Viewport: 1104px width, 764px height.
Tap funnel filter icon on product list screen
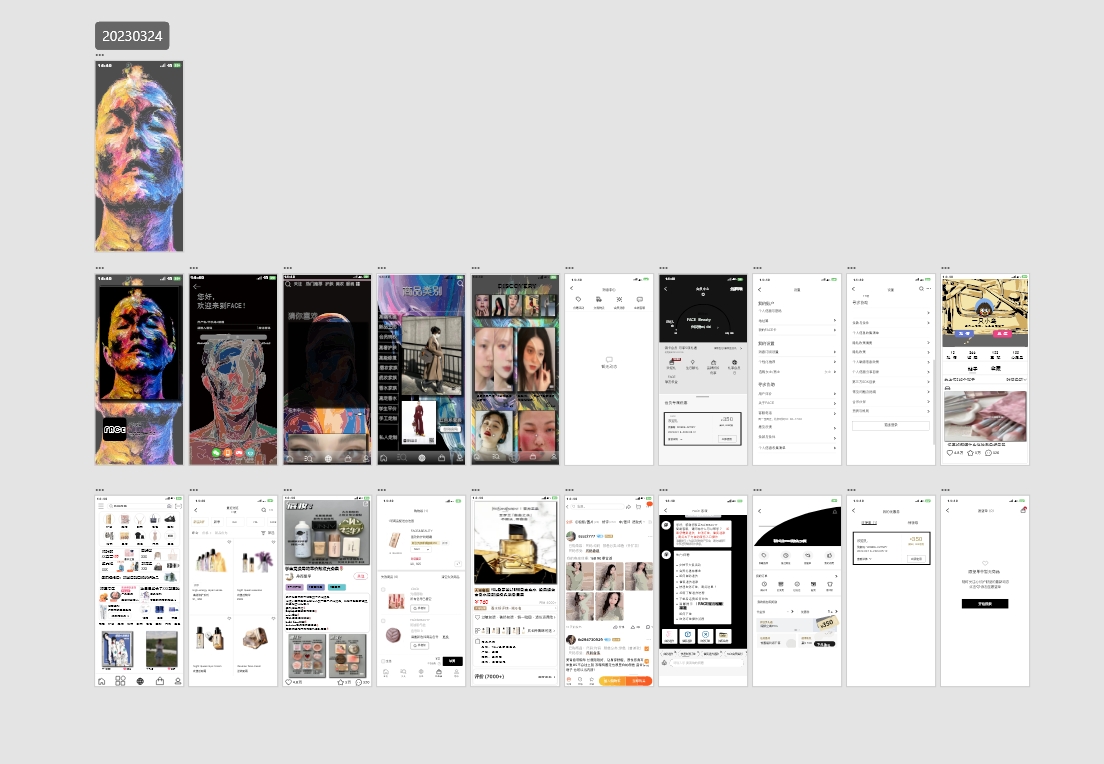click(263, 533)
